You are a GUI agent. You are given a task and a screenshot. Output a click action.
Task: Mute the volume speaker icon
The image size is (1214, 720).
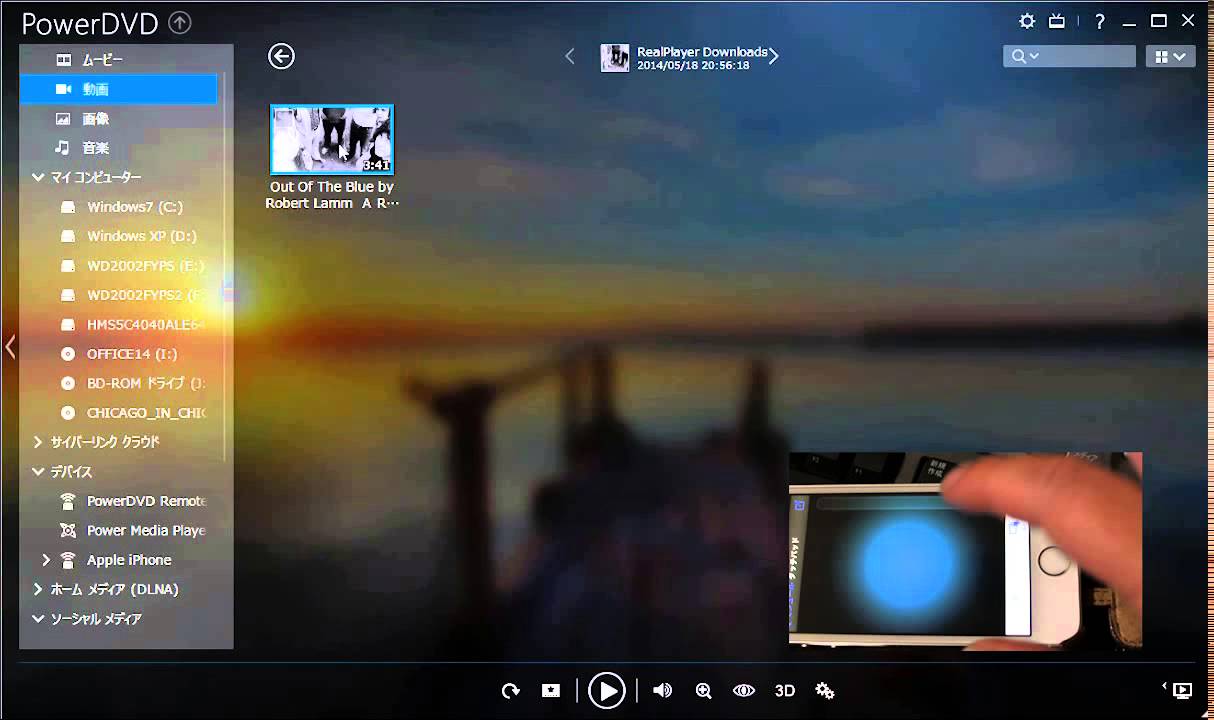click(662, 690)
